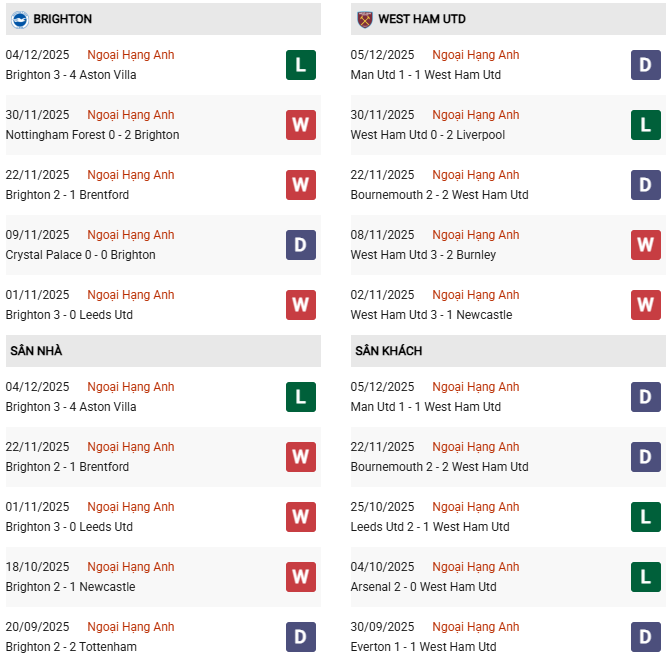Open the Brighton 3 - 0 Leeds Utd match under Brighton header
This screenshot has width=666, height=663.
pyautogui.click(x=69, y=315)
